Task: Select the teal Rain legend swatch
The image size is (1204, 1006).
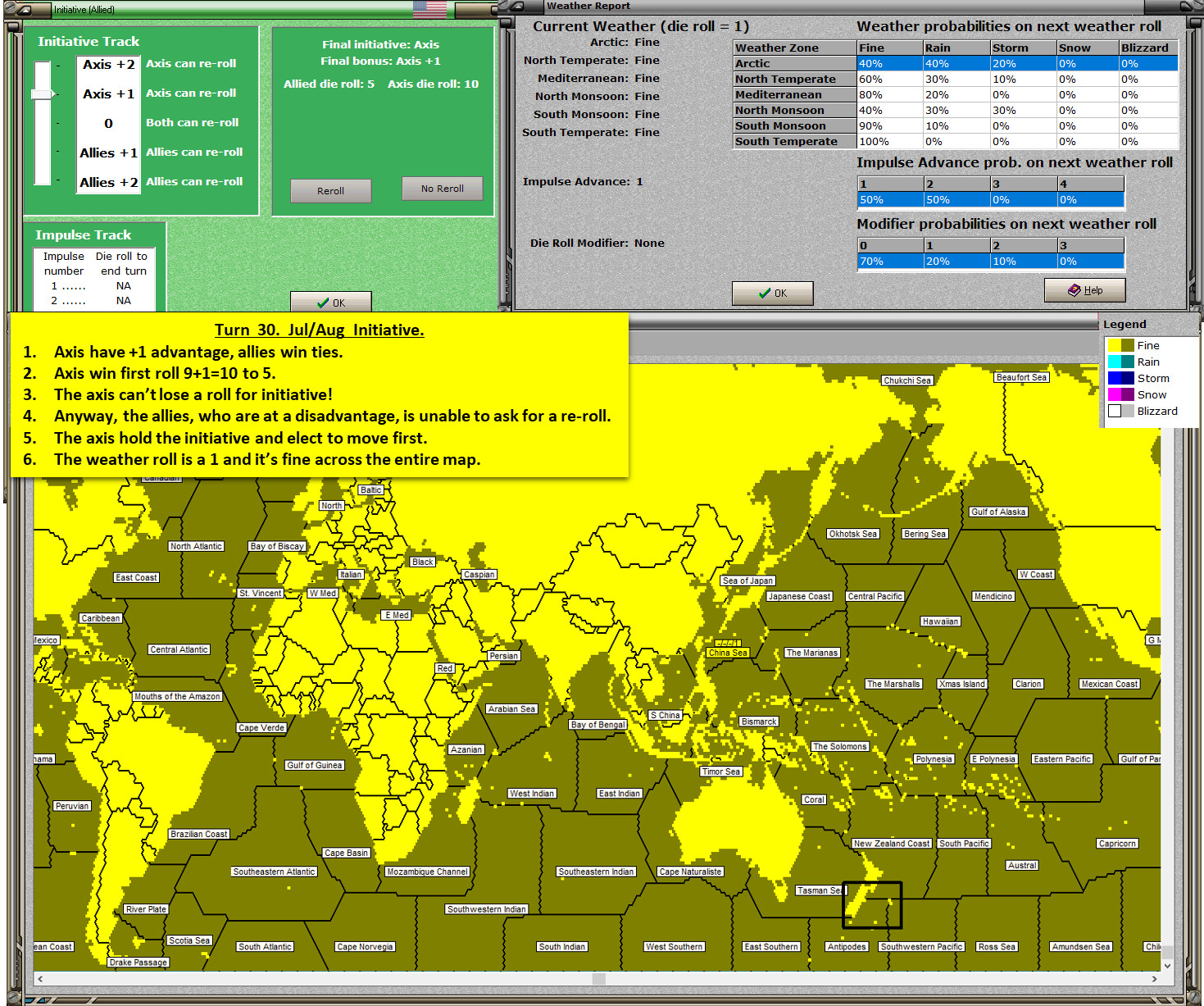Action: pos(1128,362)
